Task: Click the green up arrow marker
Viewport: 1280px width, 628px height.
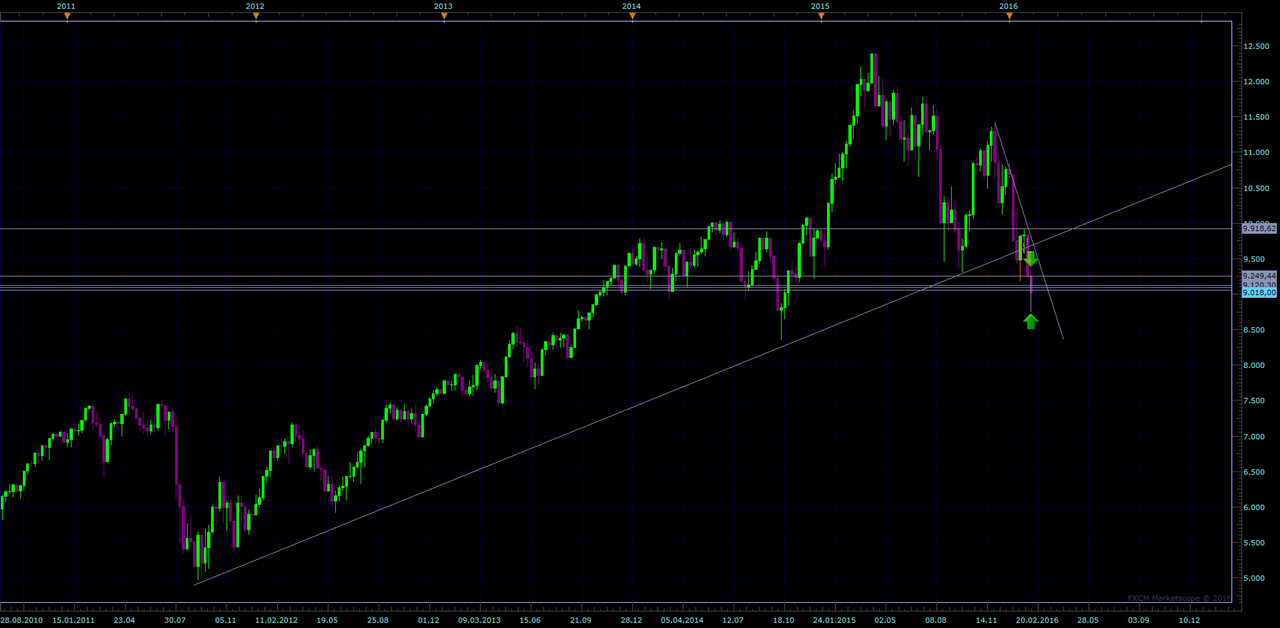Action: point(1031,321)
